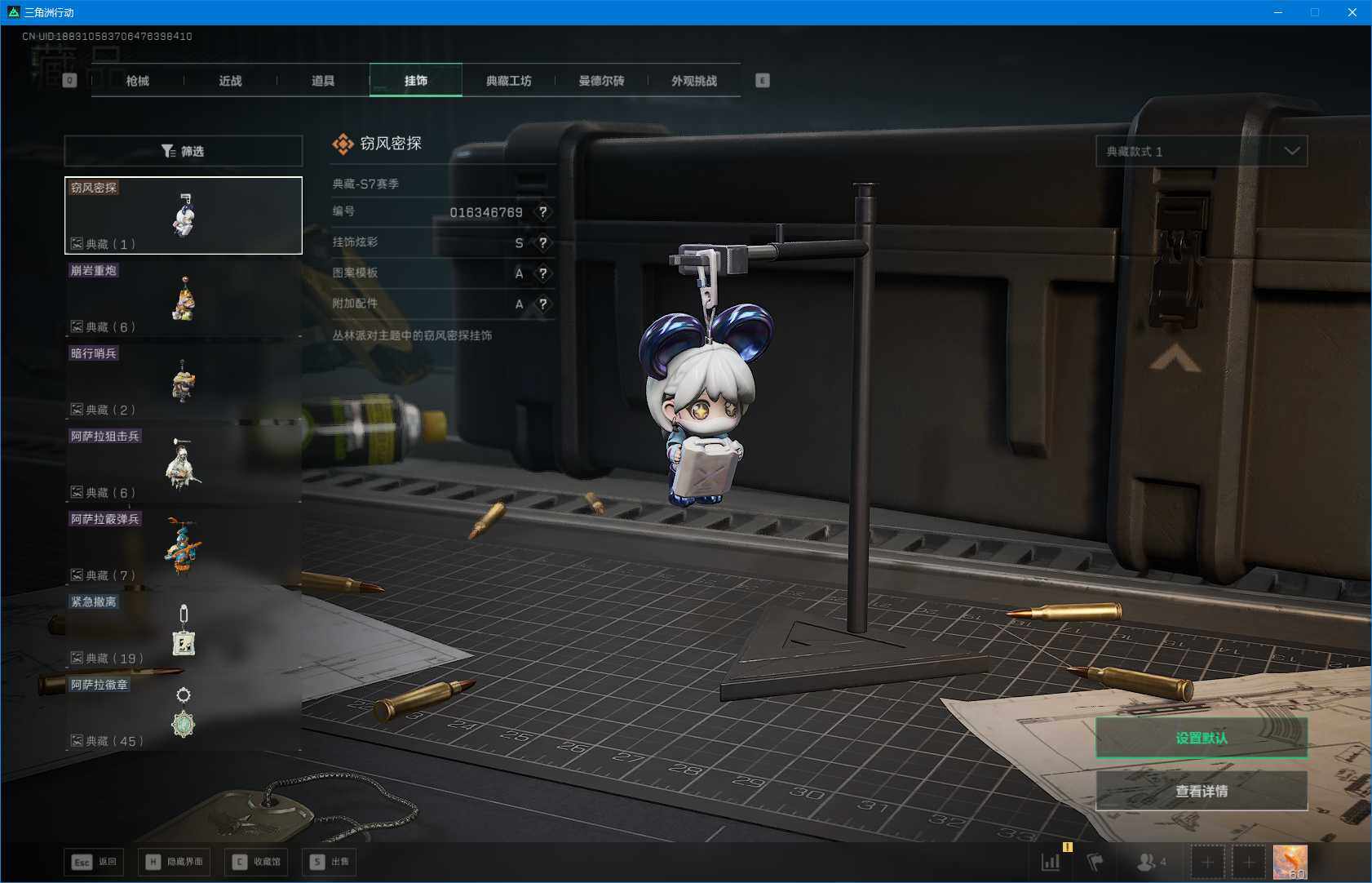Click the 出售 sell button
The height and width of the screenshot is (883, 1372).
tap(330, 862)
